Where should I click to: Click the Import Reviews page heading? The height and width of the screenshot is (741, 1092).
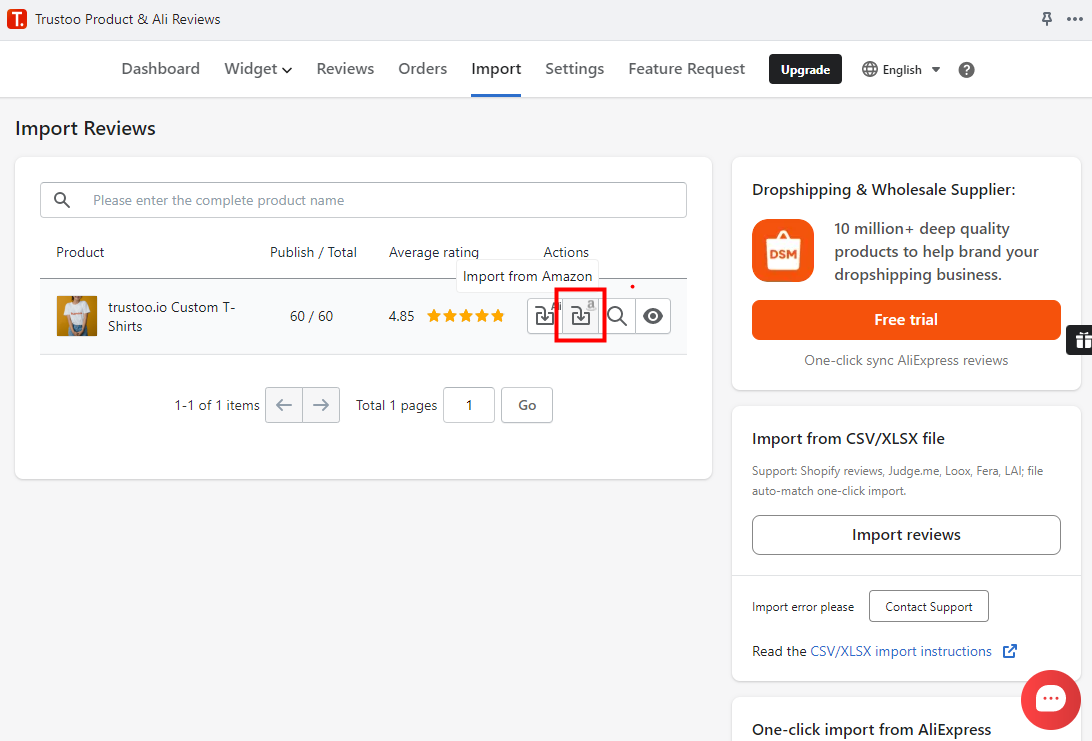86,128
